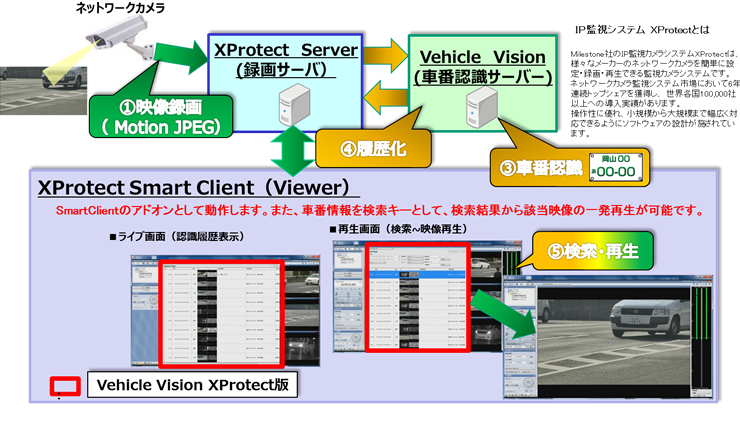Select the XProtect Smart Client (Viewer) heading

pos(197,187)
